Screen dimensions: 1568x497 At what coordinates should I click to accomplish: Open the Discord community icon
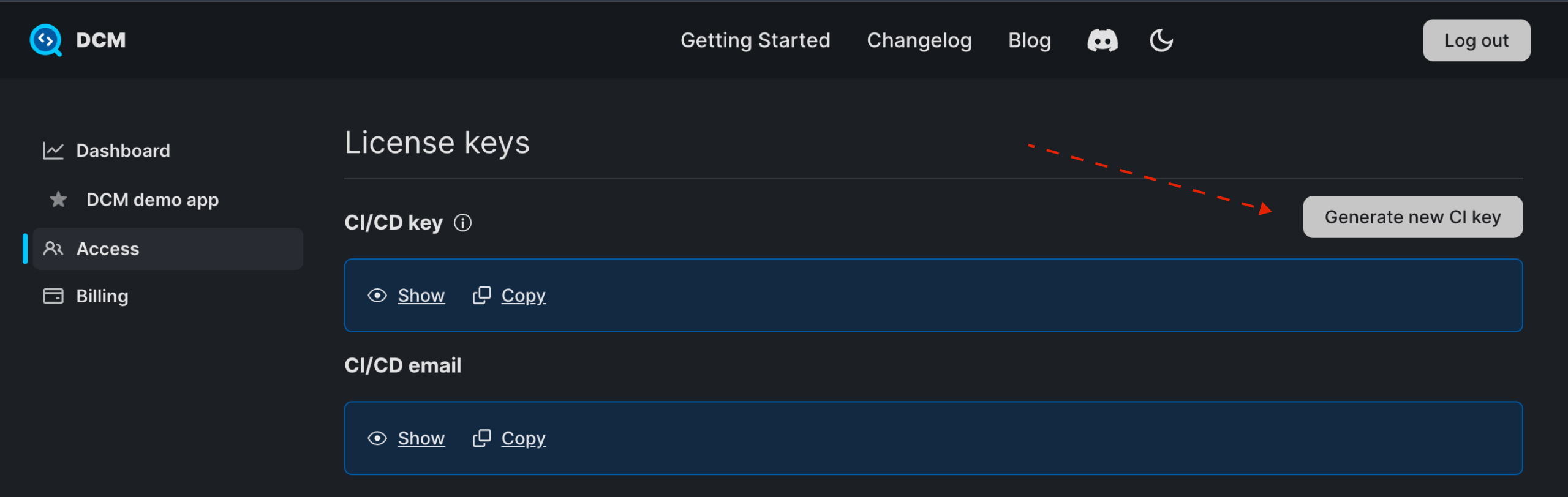(1102, 40)
